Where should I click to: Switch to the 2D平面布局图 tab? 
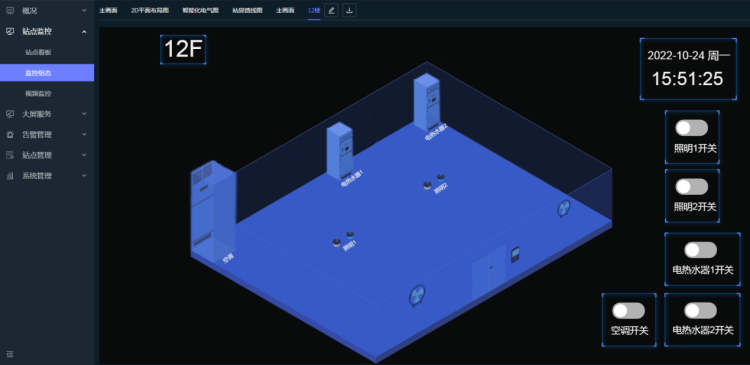point(150,10)
